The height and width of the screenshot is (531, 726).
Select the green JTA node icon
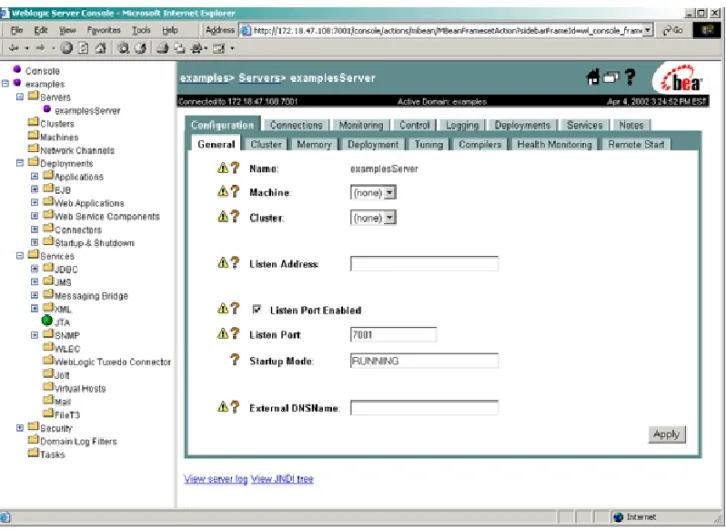click(47, 320)
